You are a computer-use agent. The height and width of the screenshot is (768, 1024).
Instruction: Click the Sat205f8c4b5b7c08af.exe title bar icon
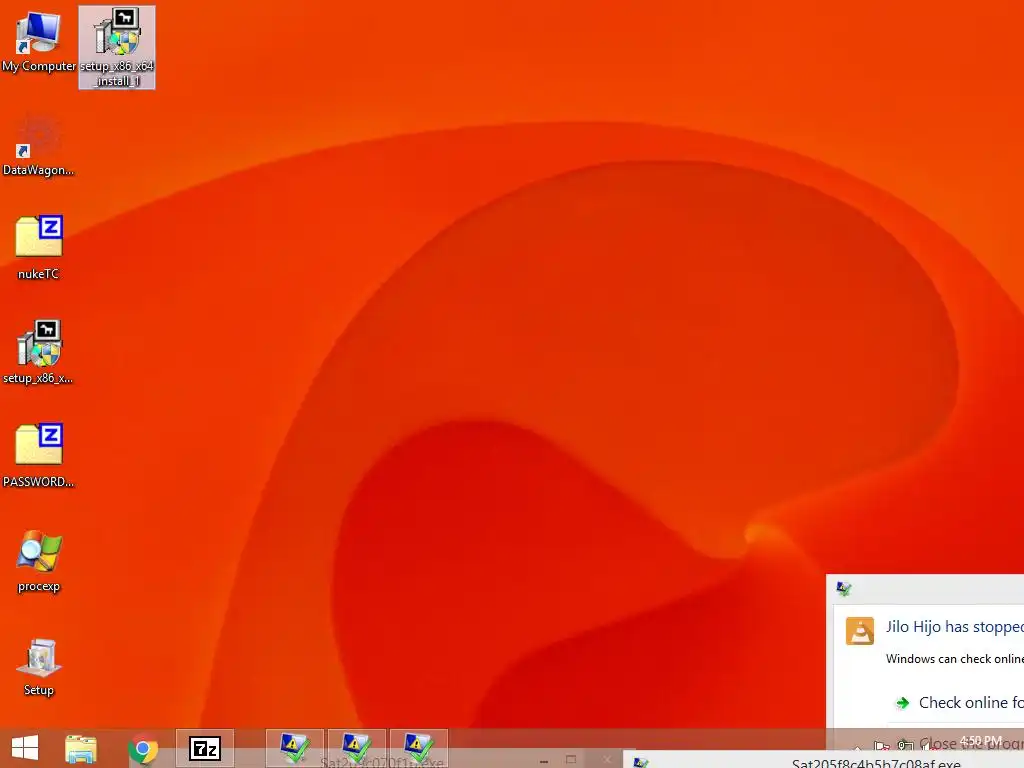pos(641,763)
